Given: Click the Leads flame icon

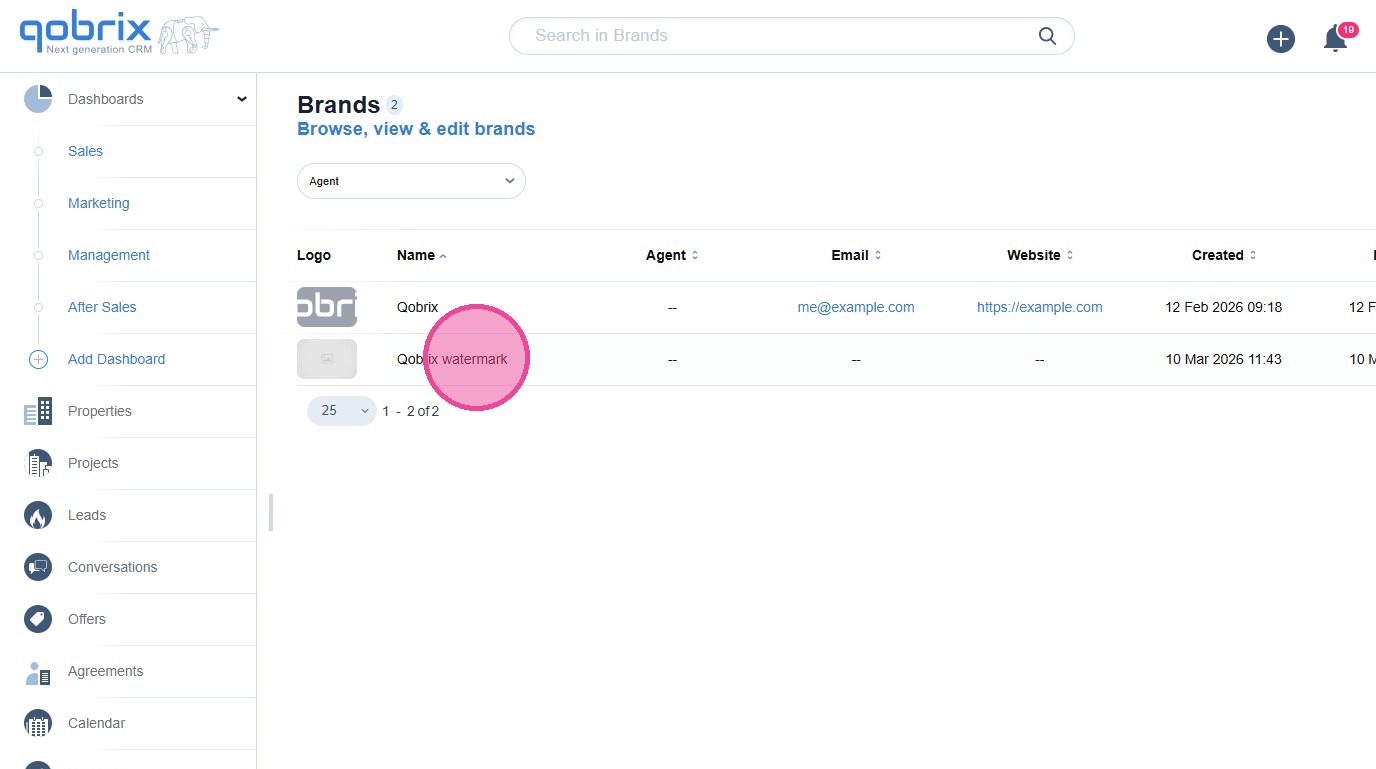Looking at the screenshot, I should [38, 515].
